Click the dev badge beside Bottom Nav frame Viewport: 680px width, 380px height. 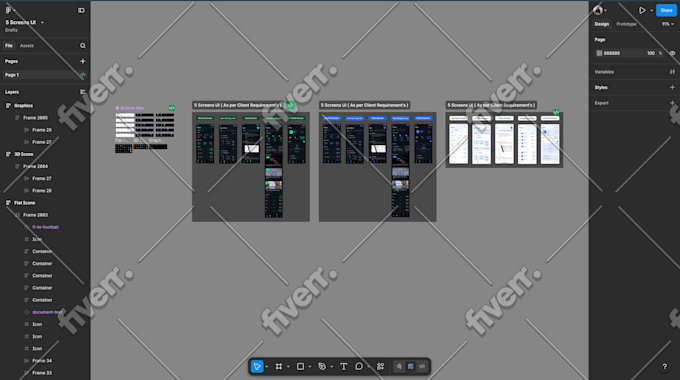coord(172,108)
